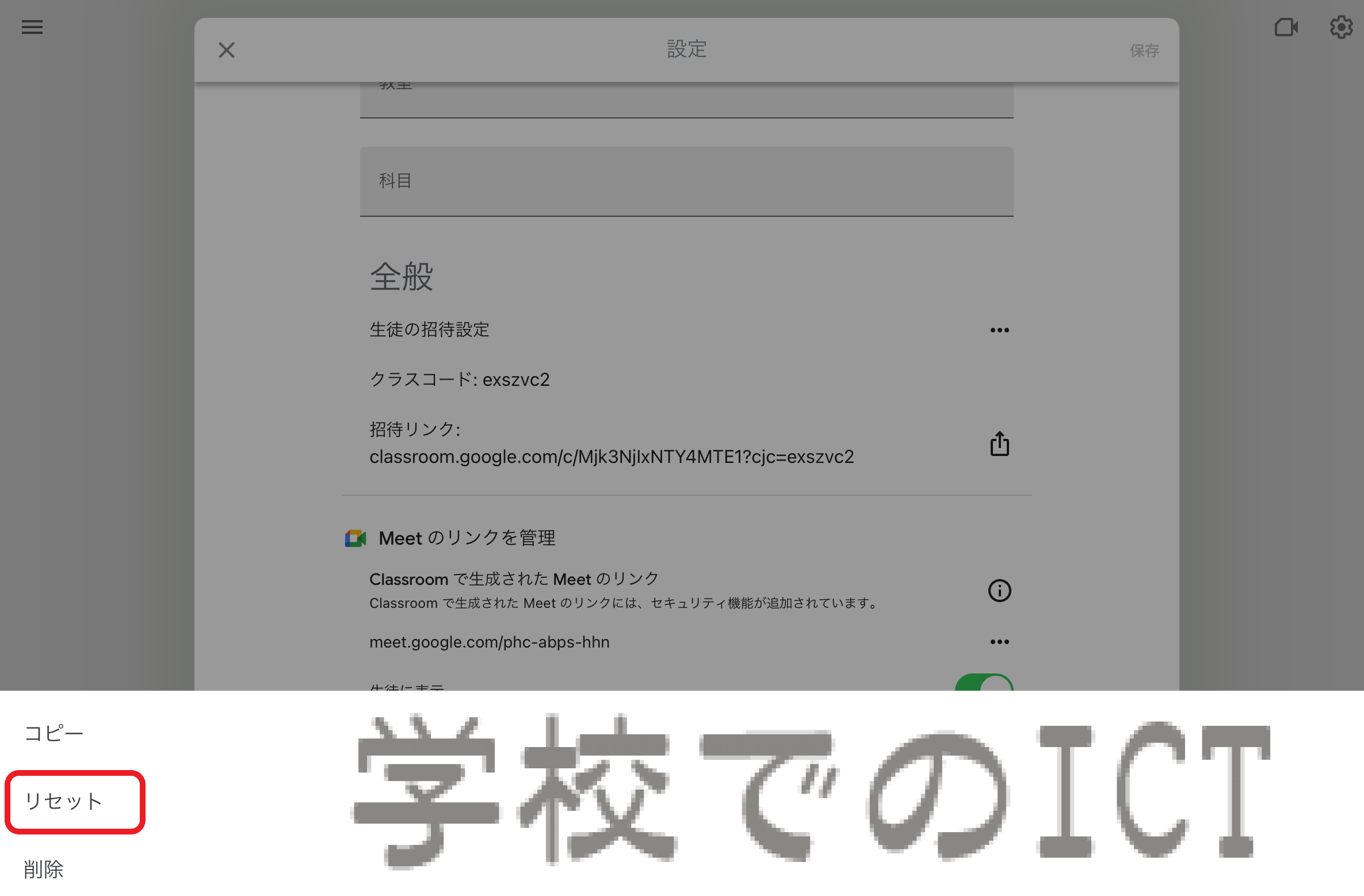The height and width of the screenshot is (896, 1364).
Task: Show info about Classroom Meet link
Action: coord(999,591)
